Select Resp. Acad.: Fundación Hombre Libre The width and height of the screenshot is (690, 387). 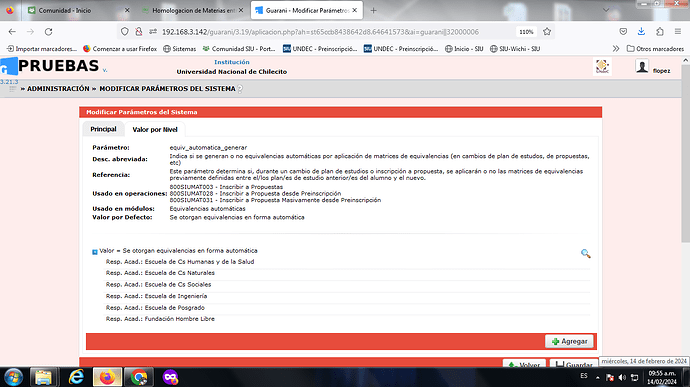pos(160,319)
